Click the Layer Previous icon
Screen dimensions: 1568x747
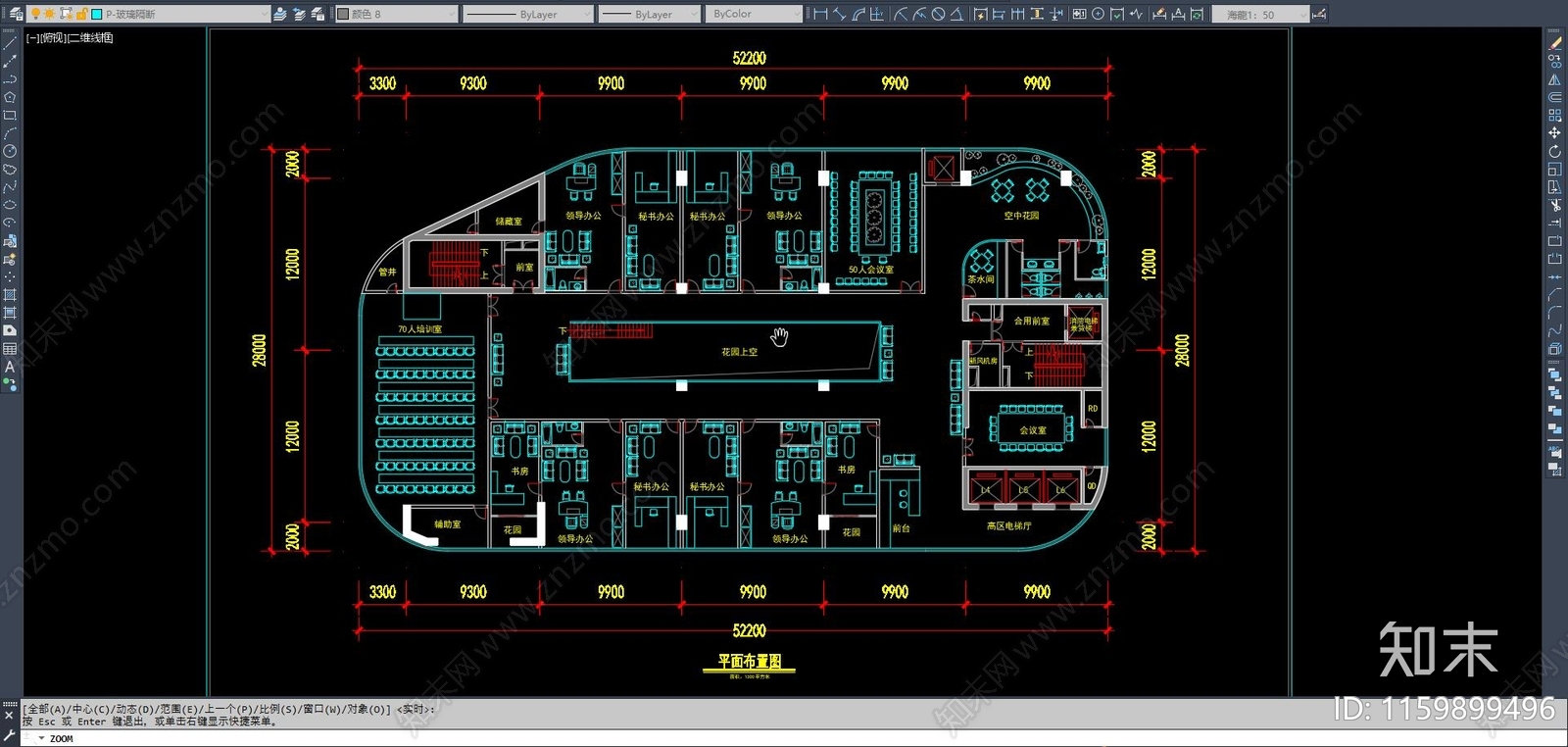(x=299, y=14)
